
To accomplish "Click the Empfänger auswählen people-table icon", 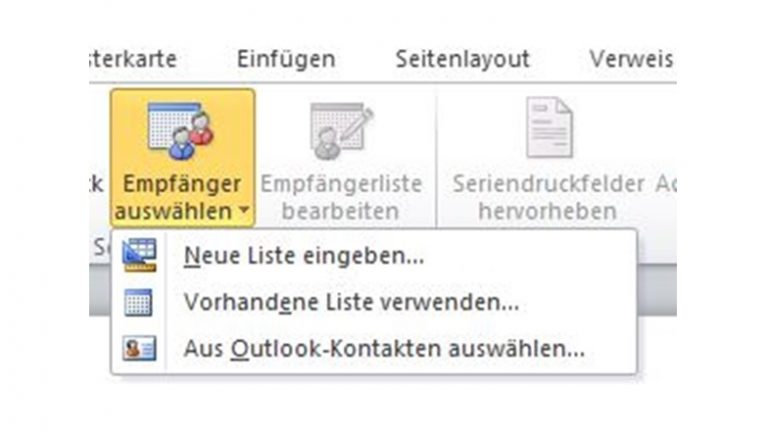I will click(x=181, y=131).
